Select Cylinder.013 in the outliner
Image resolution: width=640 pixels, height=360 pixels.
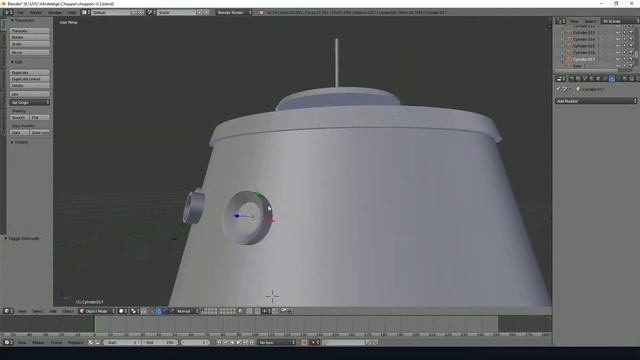click(x=584, y=32)
